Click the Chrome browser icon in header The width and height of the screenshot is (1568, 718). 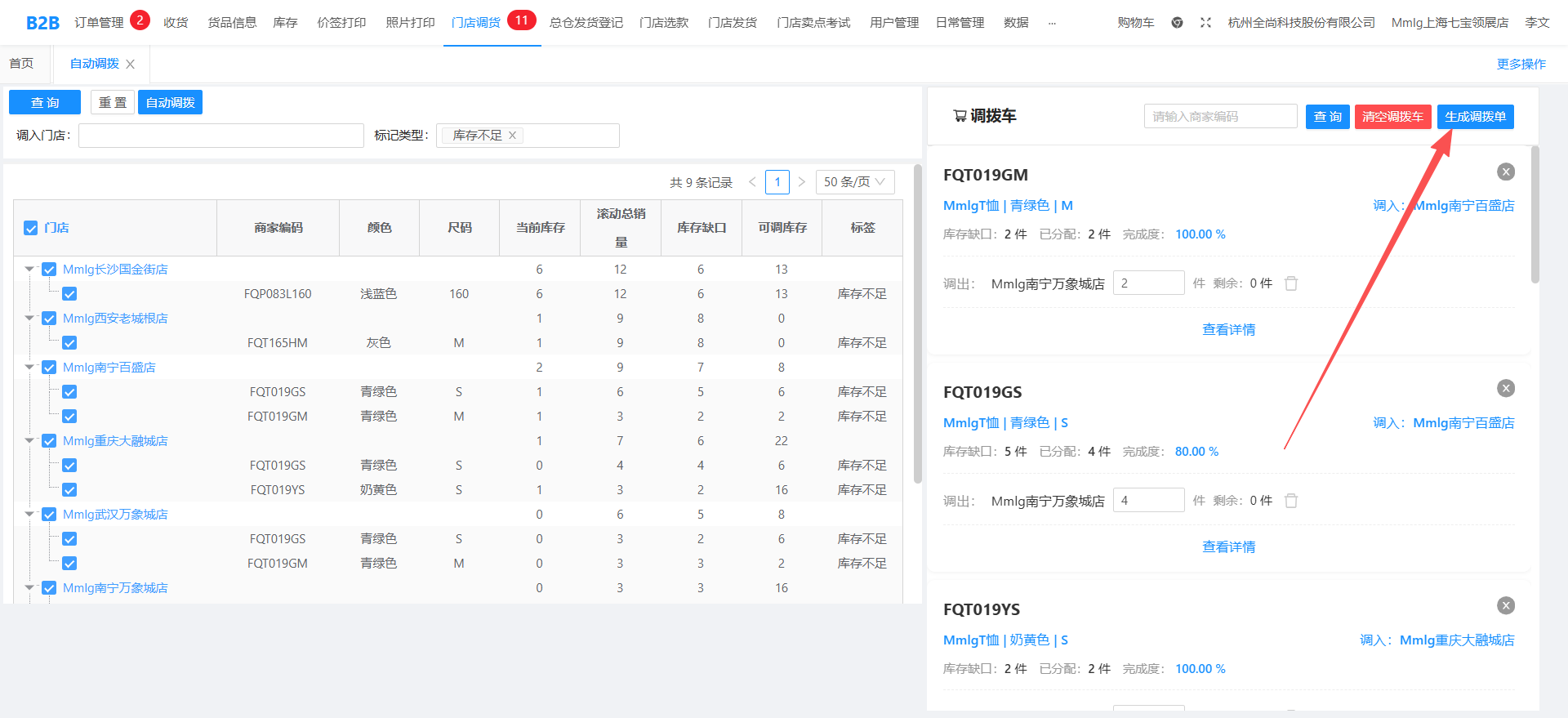(x=1177, y=23)
